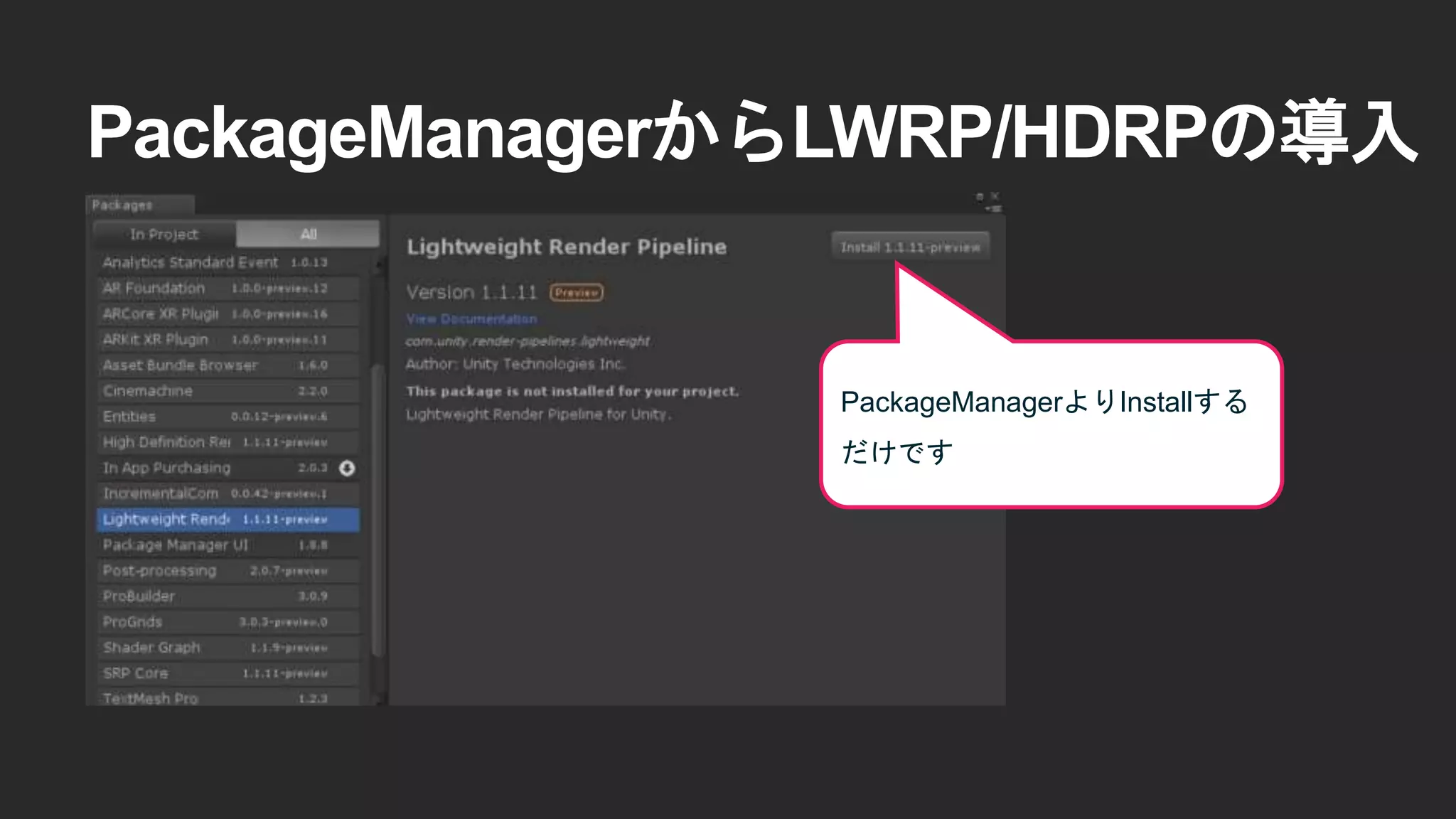
Task: Click Install 1.1.11-preview button
Action: coord(910,247)
